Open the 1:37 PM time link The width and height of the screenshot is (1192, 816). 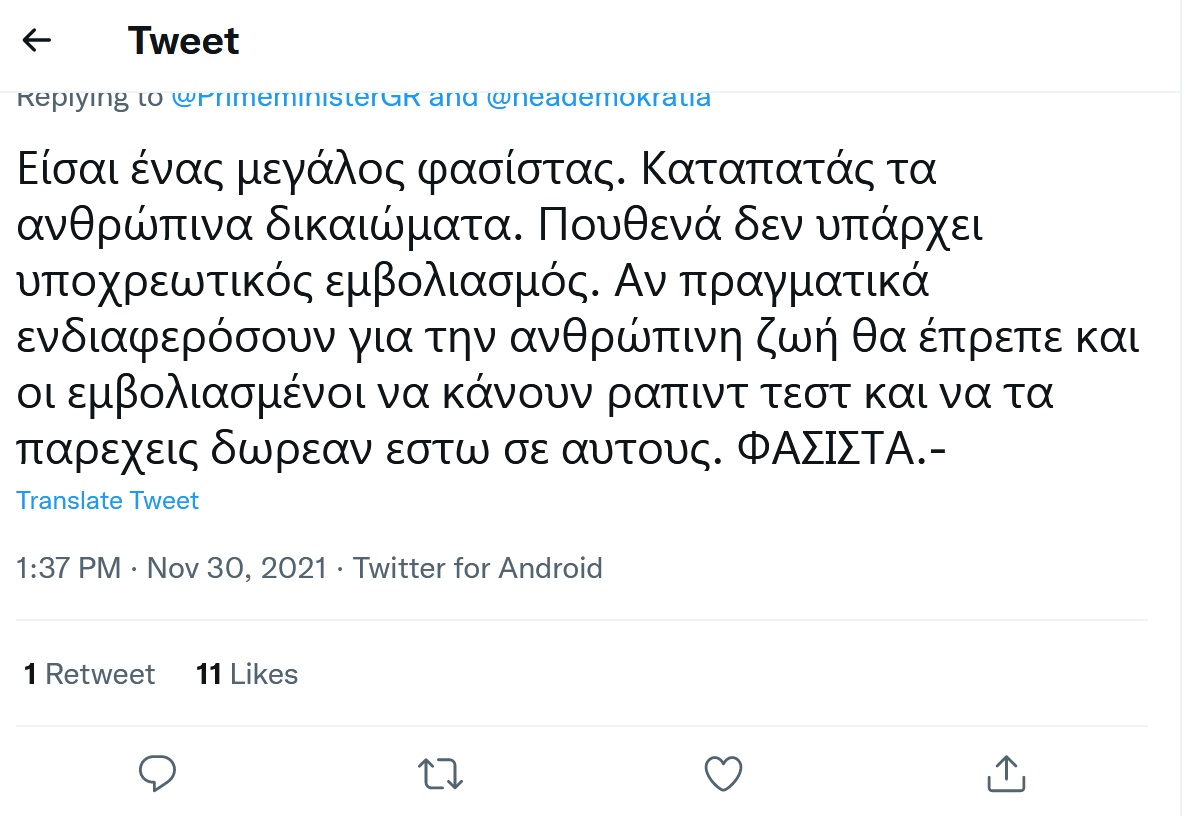click(69, 569)
